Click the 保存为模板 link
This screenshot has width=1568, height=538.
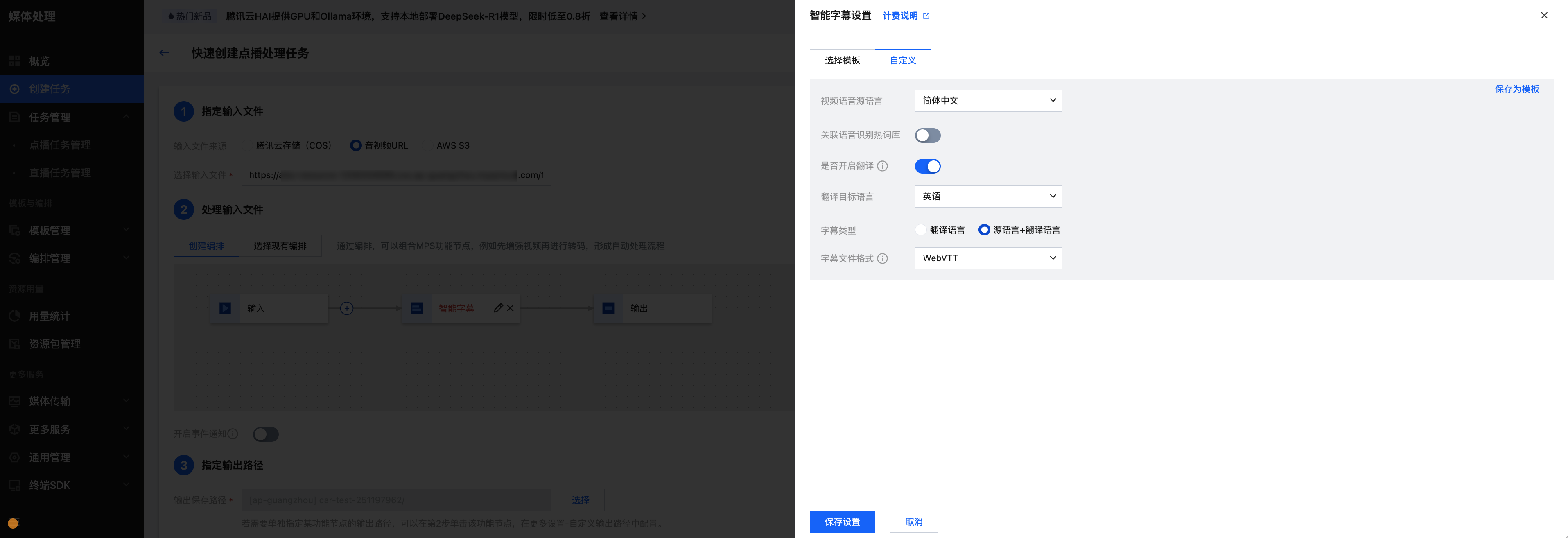pos(1516,89)
